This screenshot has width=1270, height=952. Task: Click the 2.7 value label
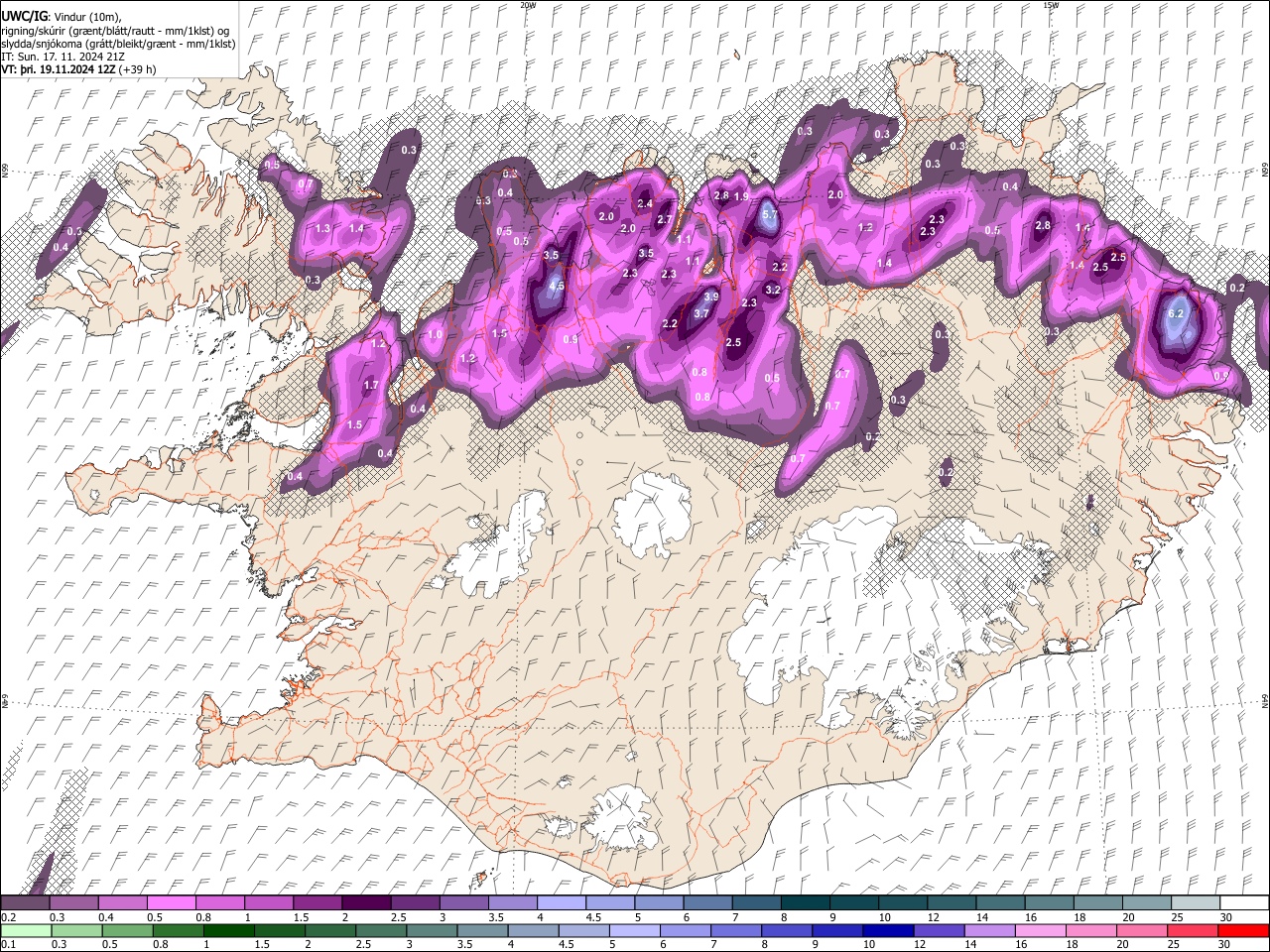click(x=665, y=220)
